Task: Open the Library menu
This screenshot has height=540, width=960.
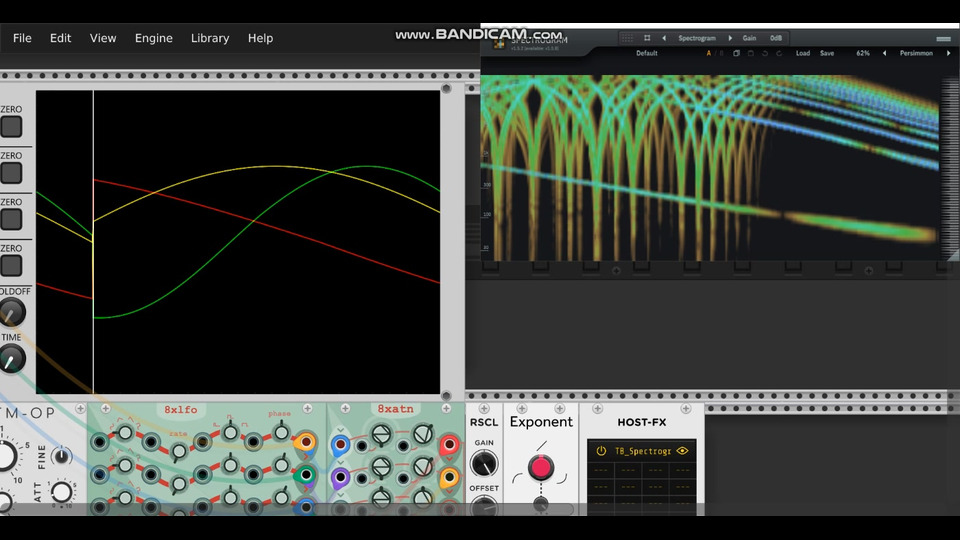Action: click(210, 38)
